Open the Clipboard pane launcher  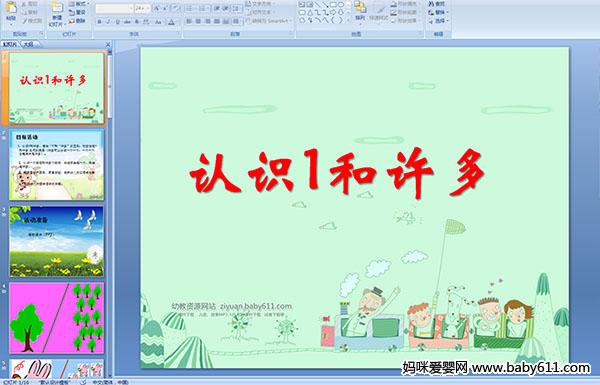pos(41,33)
